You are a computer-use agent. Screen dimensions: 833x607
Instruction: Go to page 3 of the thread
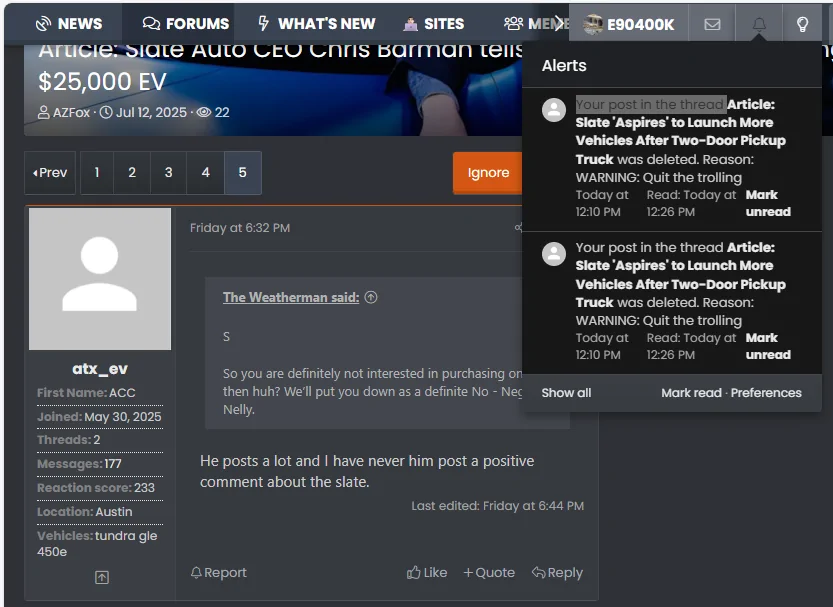168,173
